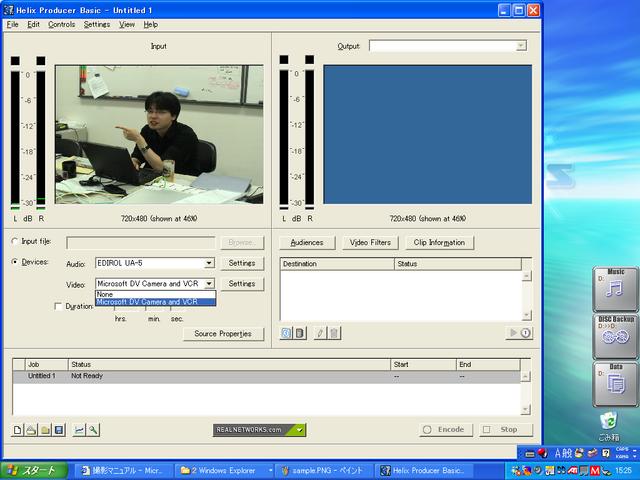Click the play and clock button under destinations
This screenshot has width=640, height=480.
(x=519, y=333)
